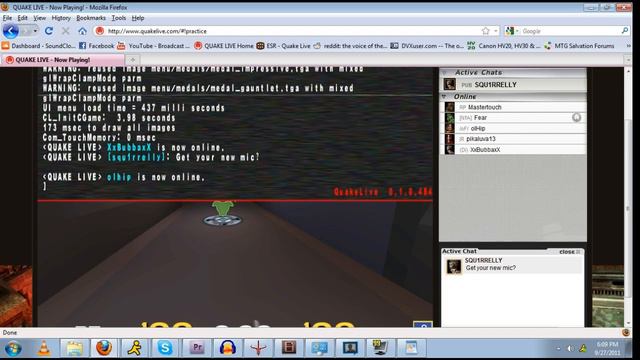Open the YouTube - Broadcast bookmark
The image size is (640, 360).
point(153,46)
